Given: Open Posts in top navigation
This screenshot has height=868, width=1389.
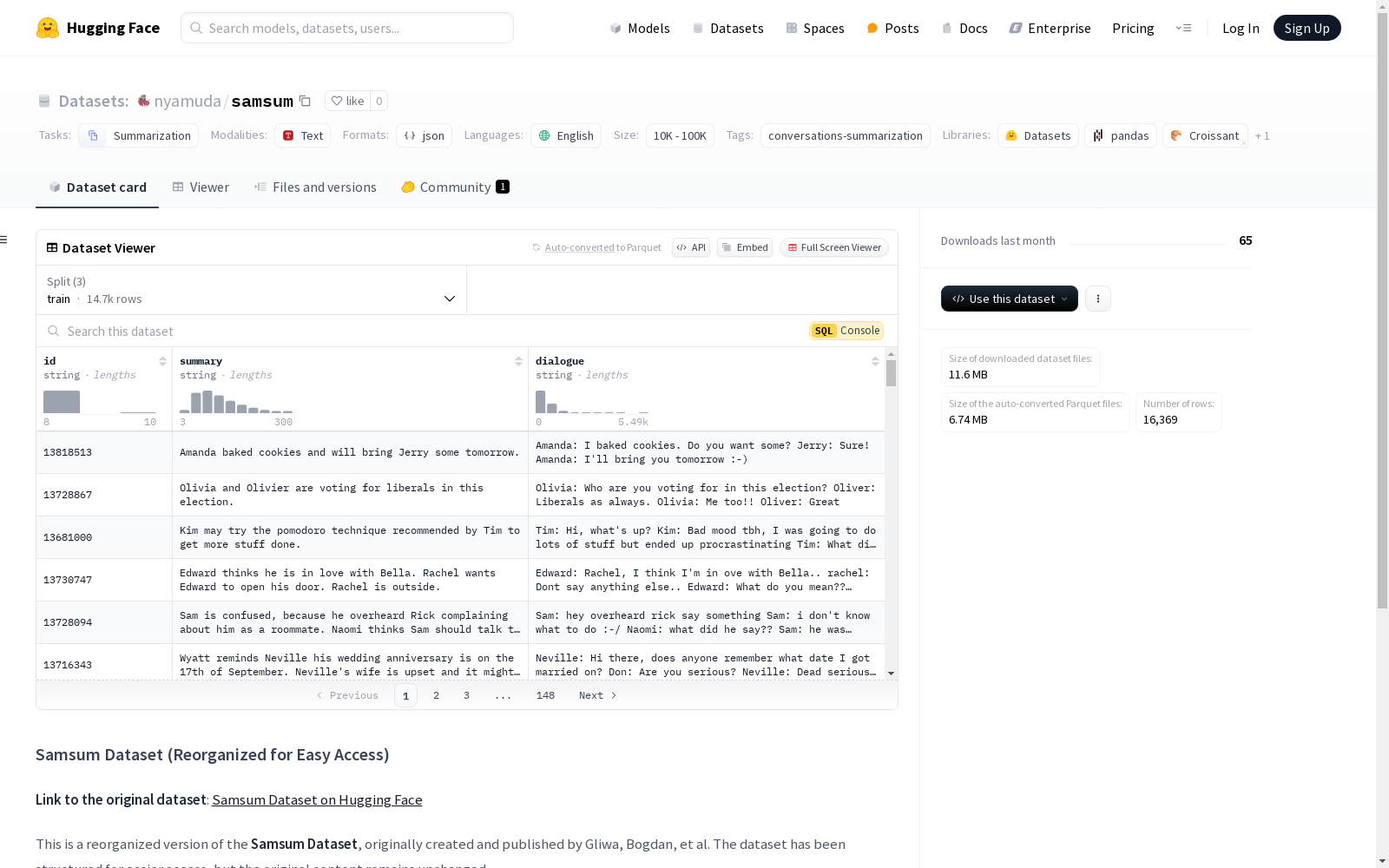Looking at the screenshot, I should point(892,28).
